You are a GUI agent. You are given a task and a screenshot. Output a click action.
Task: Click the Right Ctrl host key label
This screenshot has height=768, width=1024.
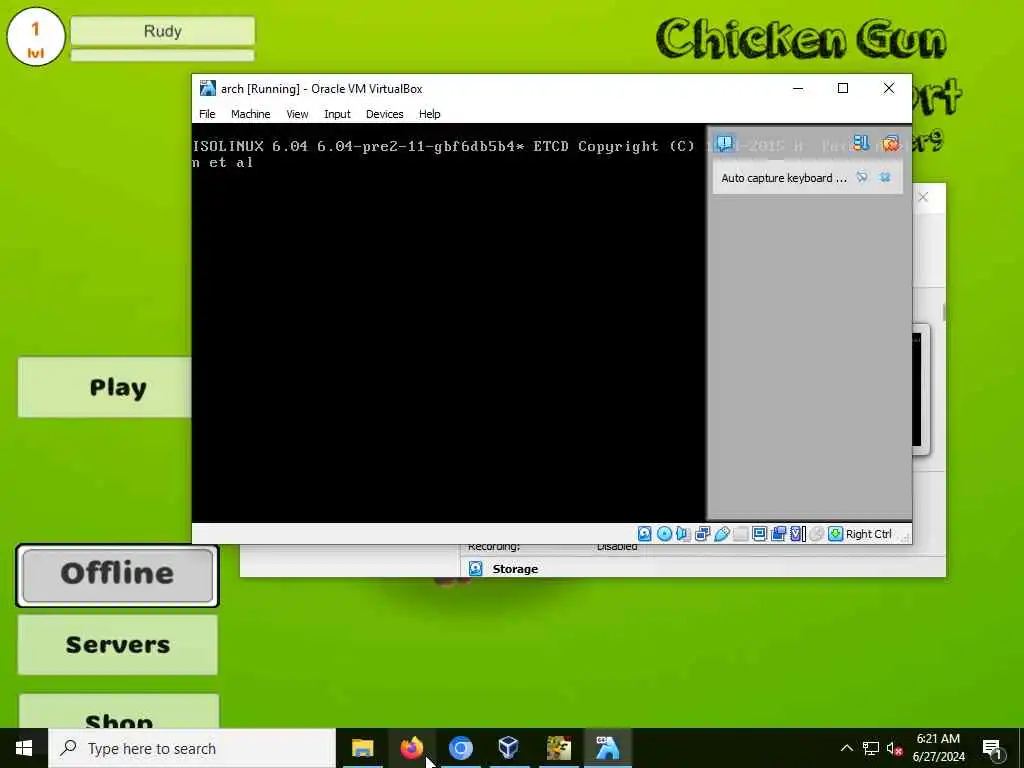869,534
